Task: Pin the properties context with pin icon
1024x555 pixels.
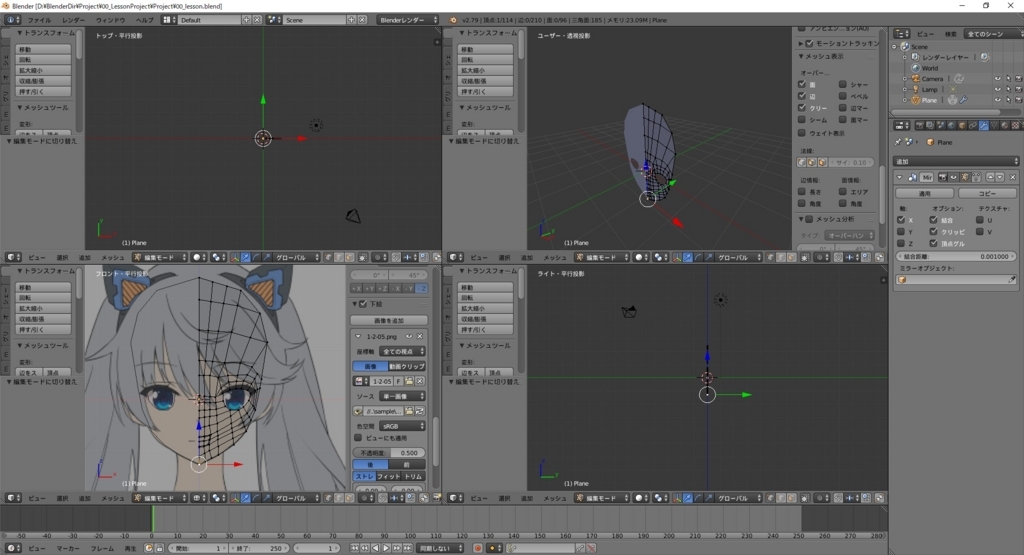Action: (x=898, y=142)
